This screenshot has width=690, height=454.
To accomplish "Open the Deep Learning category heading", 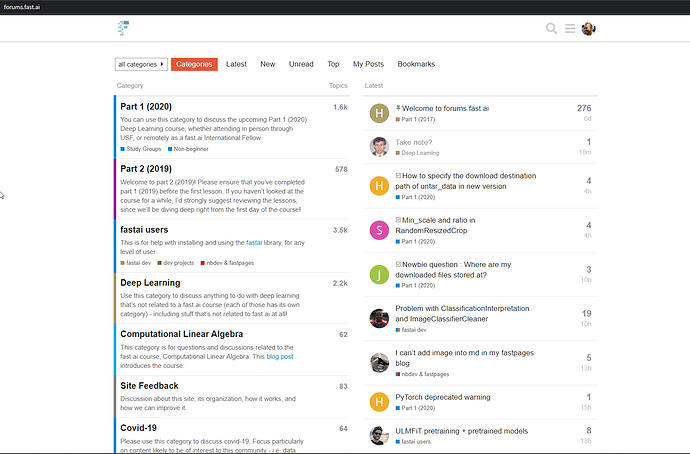I will [150, 282].
